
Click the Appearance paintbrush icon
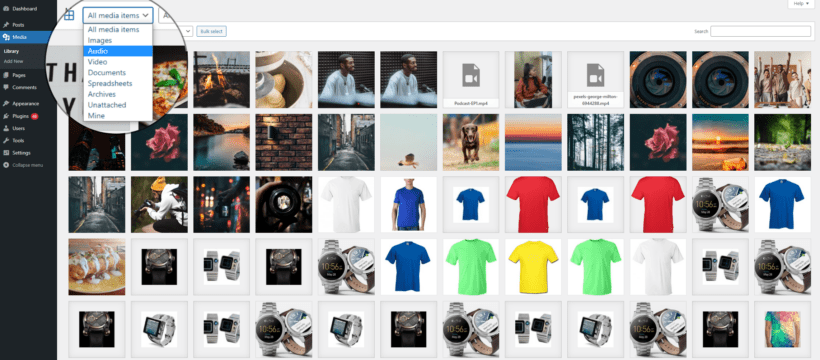click(x=6, y=104)
